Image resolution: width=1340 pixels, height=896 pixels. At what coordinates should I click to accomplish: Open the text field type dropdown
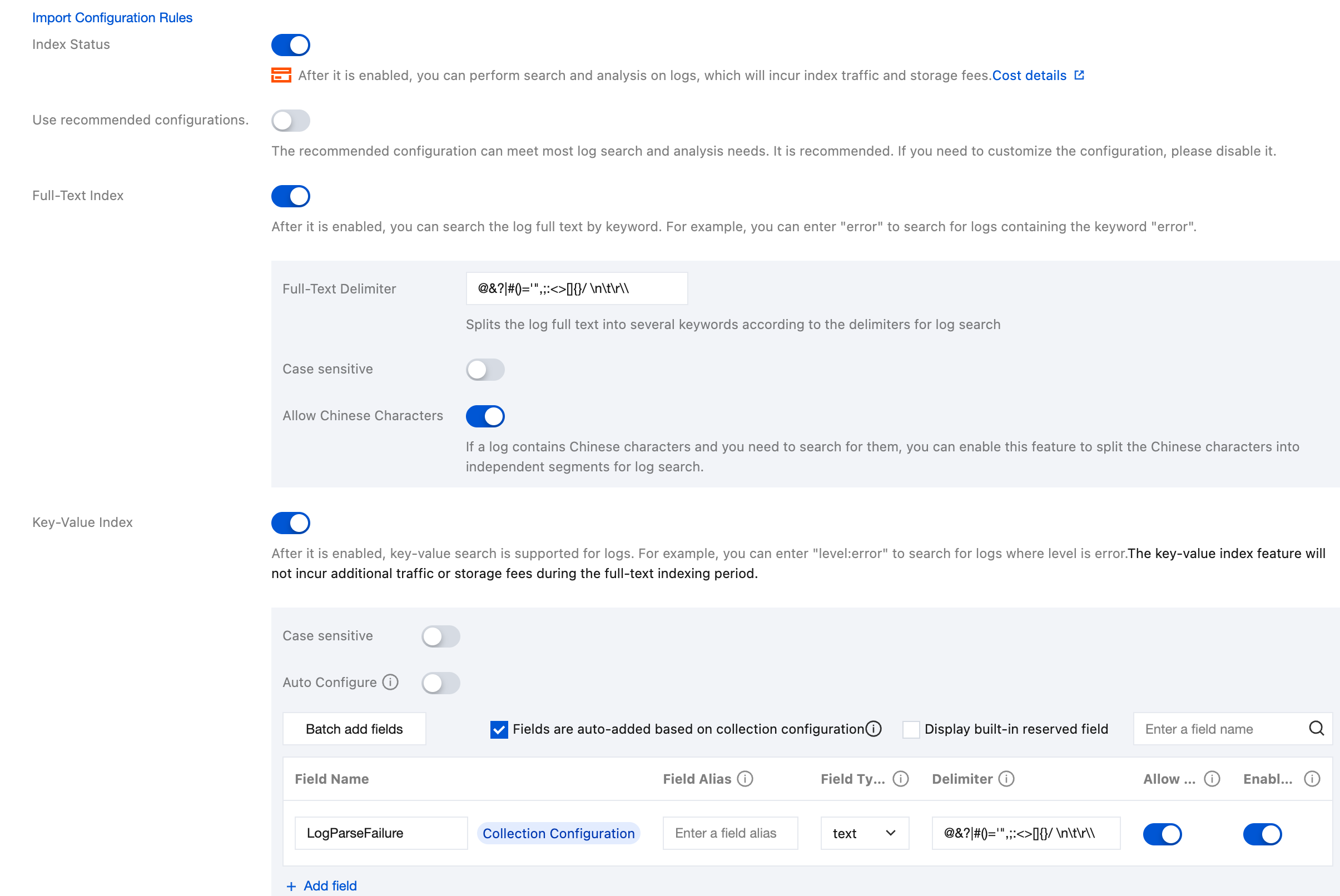click(x=865, y=834)
